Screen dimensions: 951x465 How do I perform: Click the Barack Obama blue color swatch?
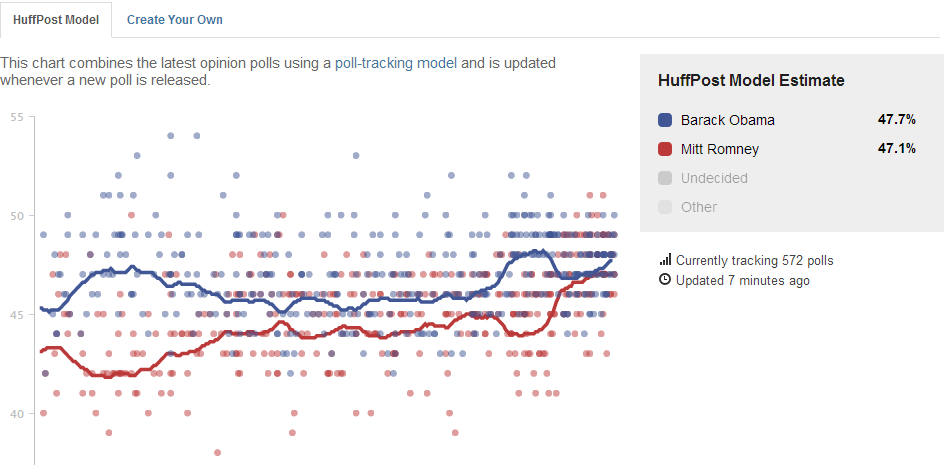[665, 120]
